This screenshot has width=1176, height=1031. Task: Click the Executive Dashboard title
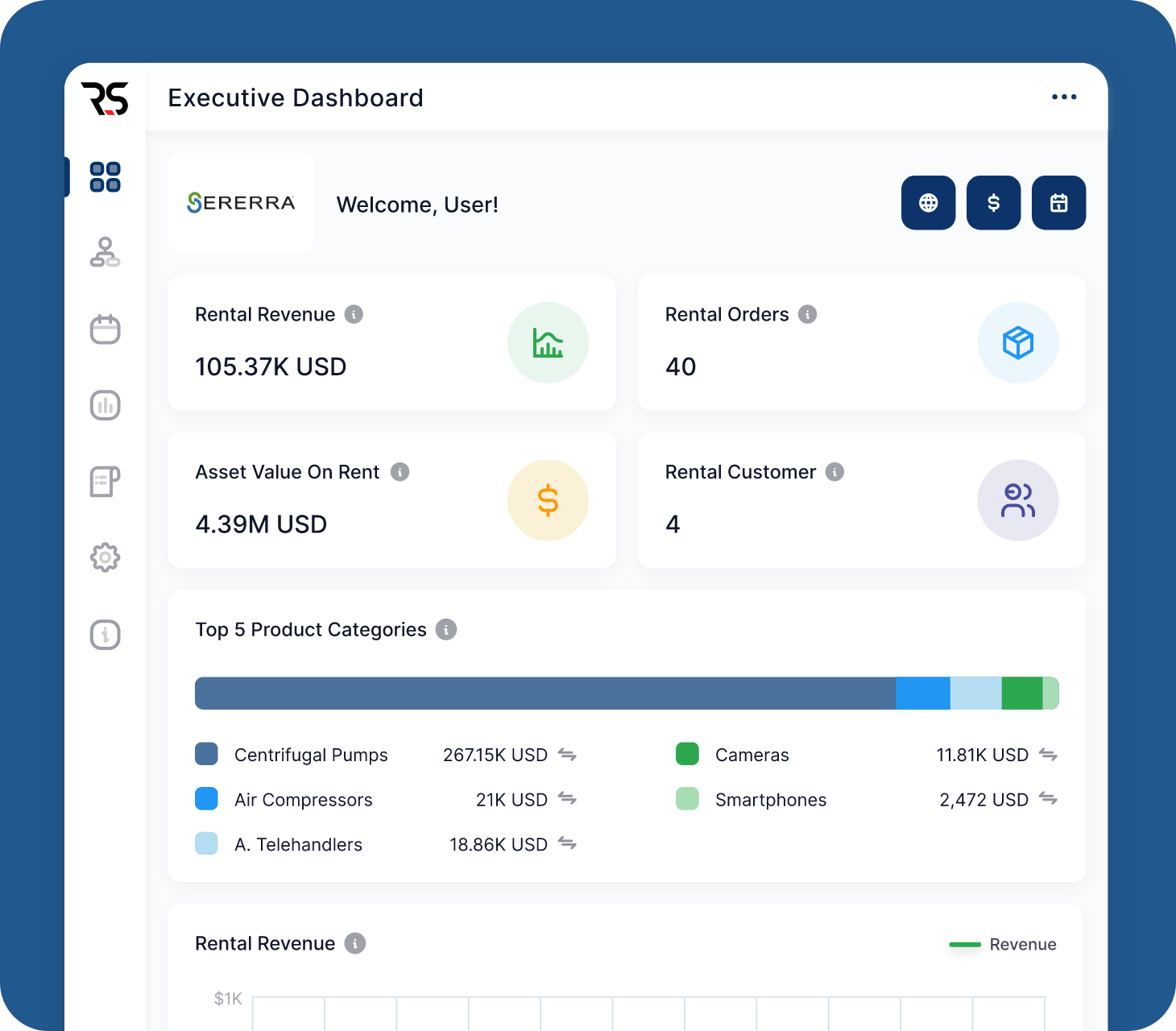point(296,97)
